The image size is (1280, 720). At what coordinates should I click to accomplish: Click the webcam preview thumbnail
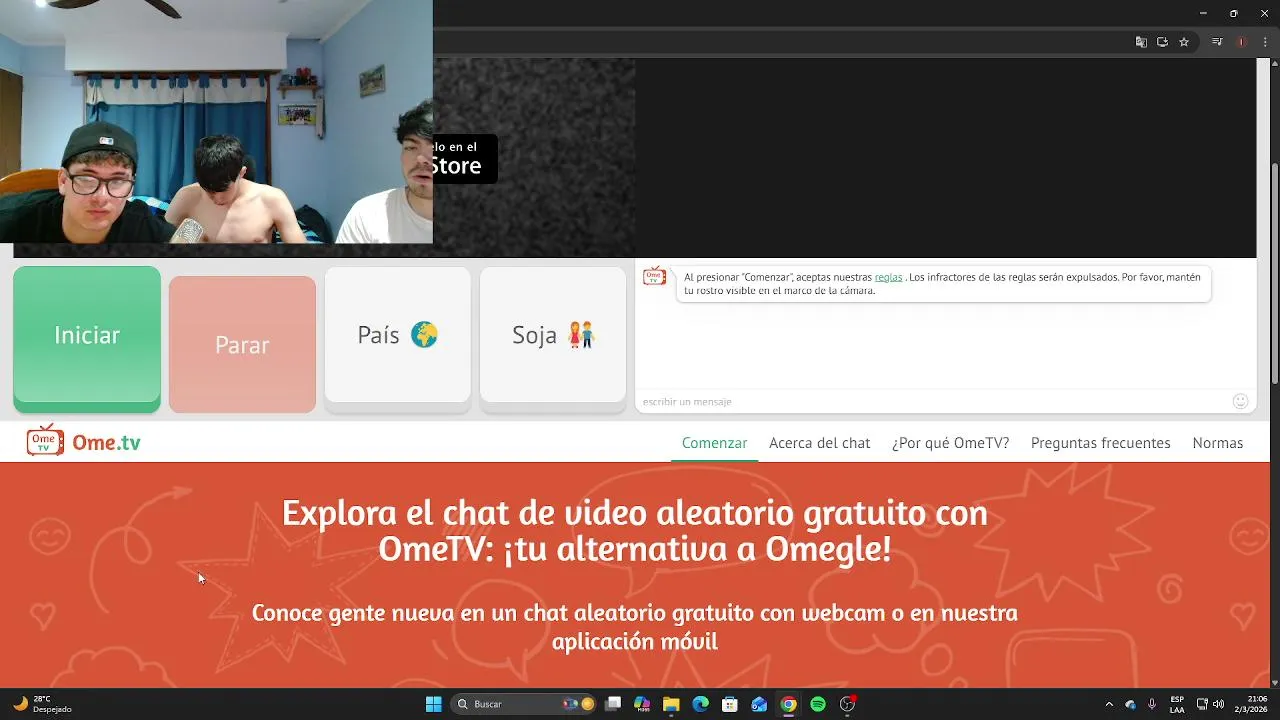point(216,121)
